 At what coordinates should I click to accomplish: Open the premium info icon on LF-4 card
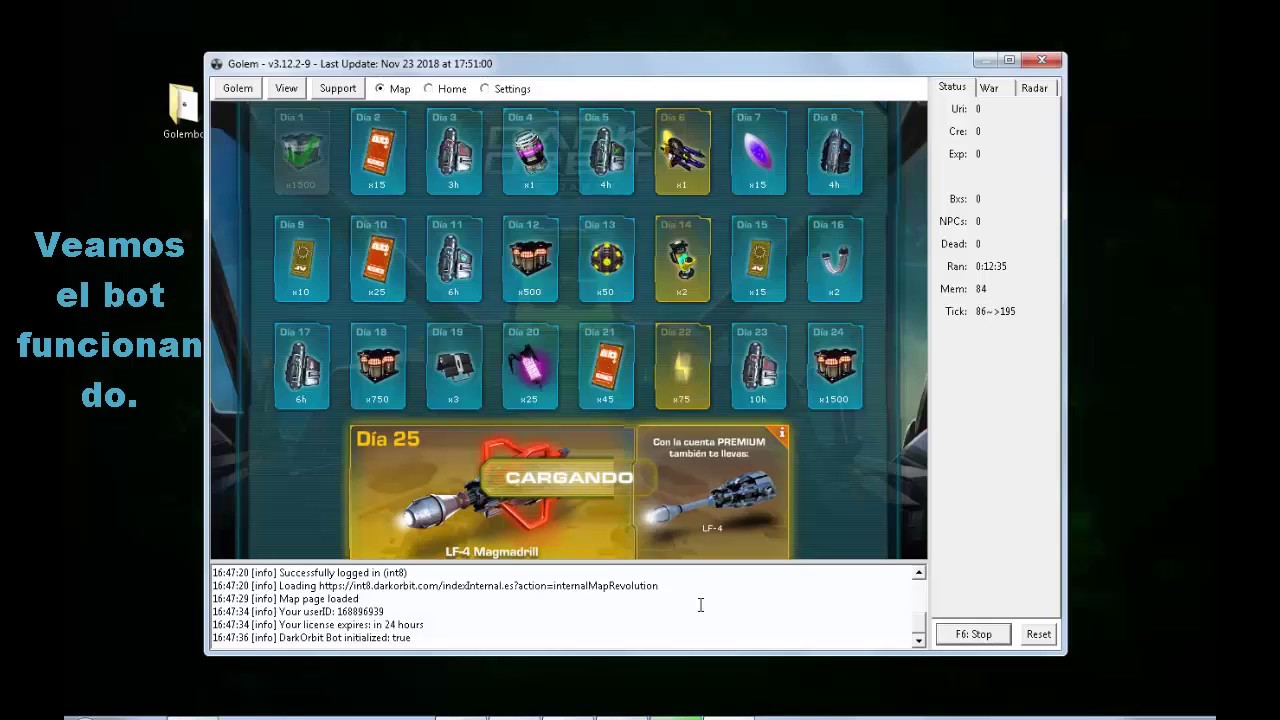(782, 434)
